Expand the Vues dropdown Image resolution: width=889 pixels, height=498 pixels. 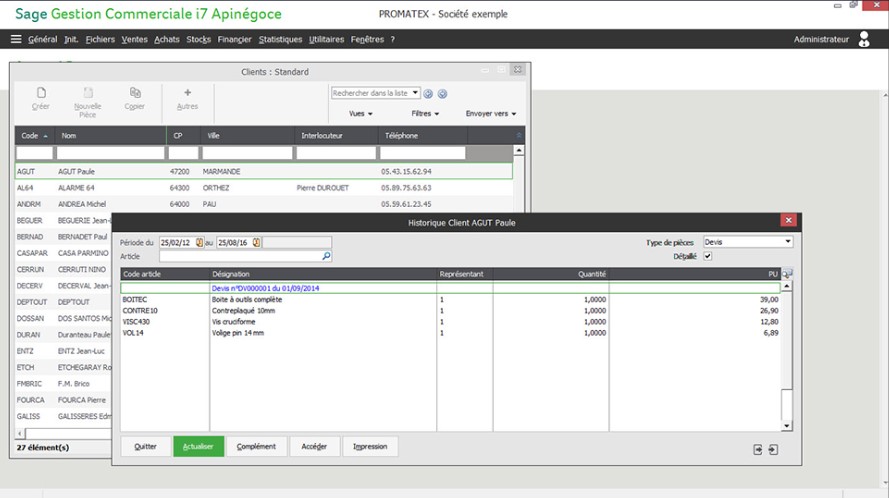[361, 113]
